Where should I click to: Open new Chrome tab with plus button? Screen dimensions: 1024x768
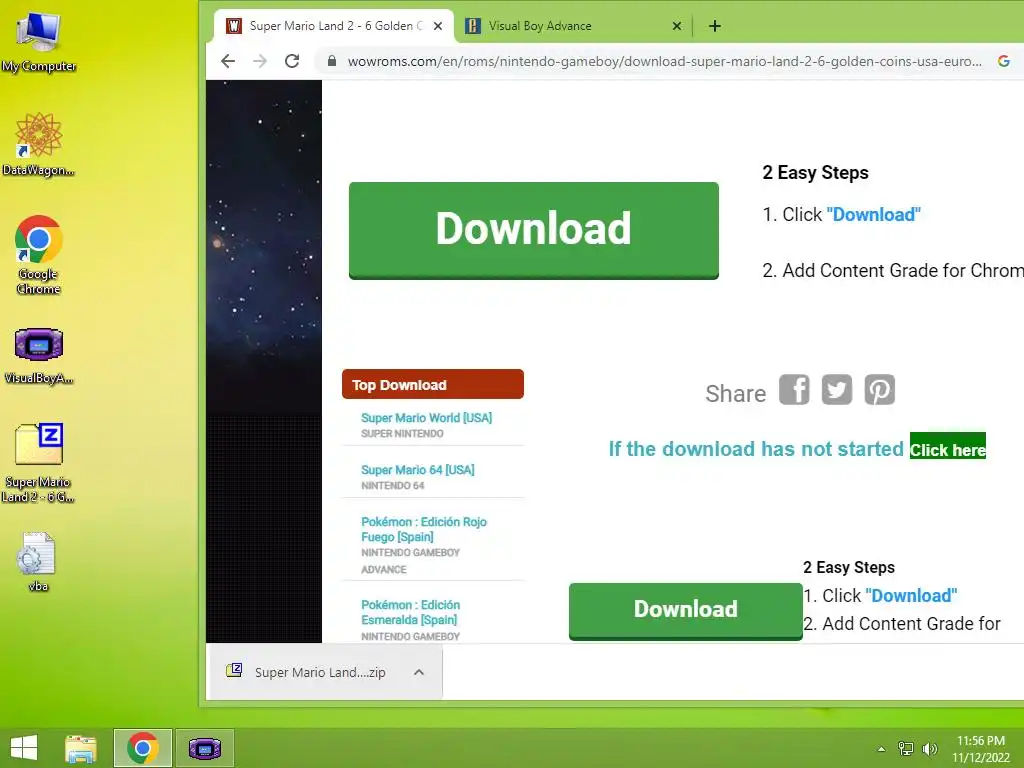(x=715, y=26)
